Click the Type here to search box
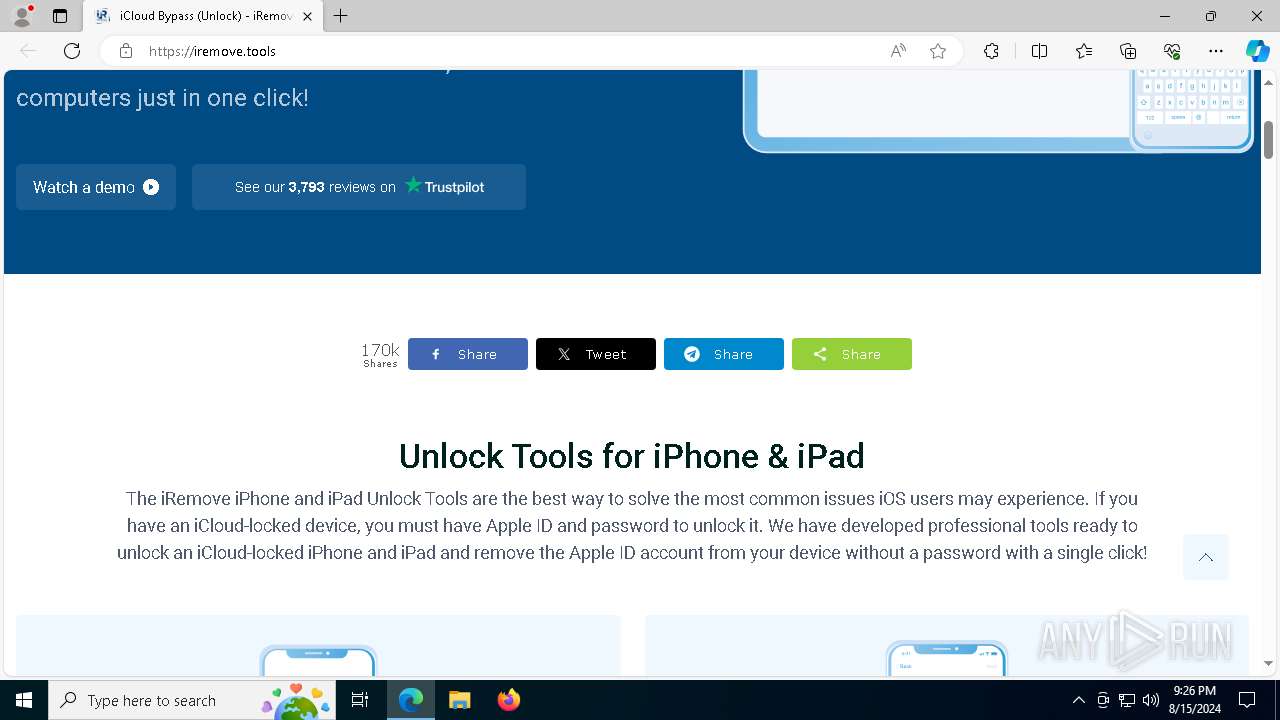 point(192,700)
